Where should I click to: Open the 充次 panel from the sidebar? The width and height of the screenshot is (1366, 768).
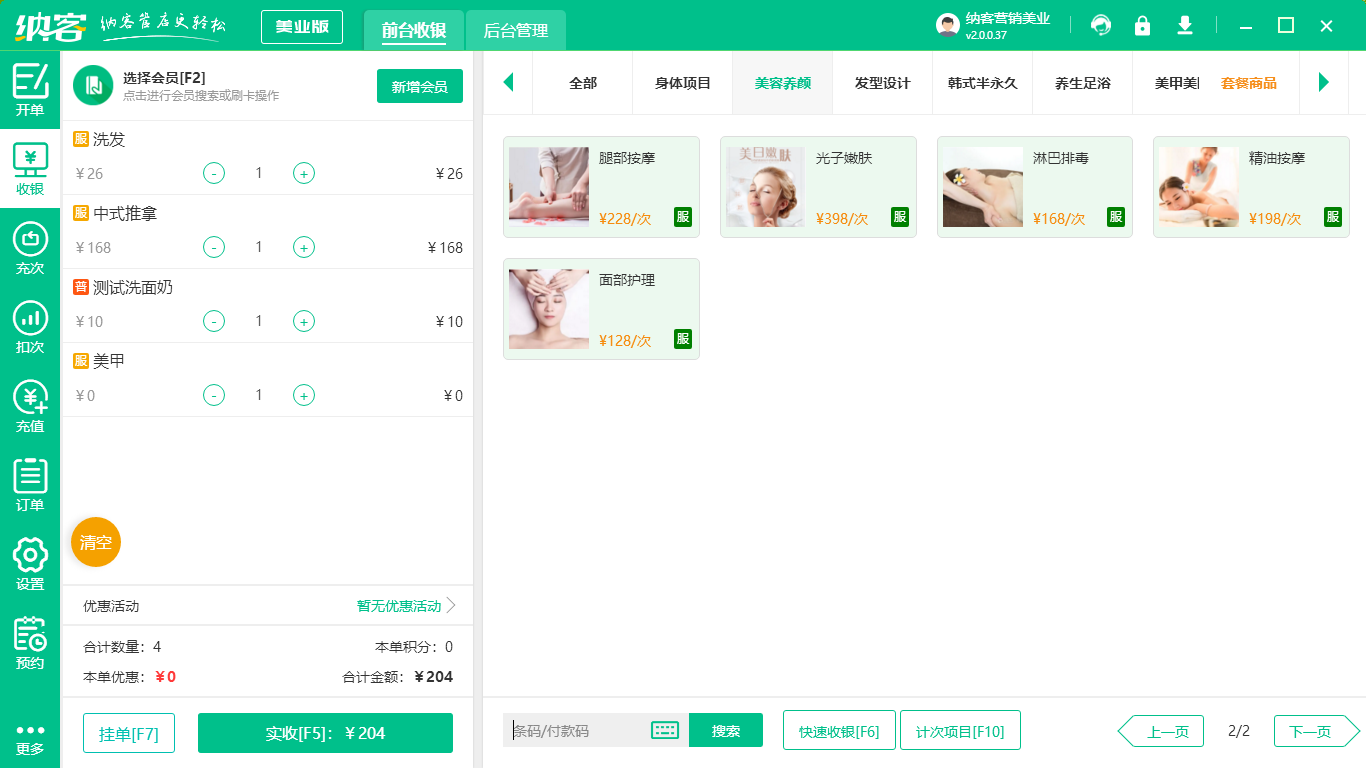(x=30, y=250)
